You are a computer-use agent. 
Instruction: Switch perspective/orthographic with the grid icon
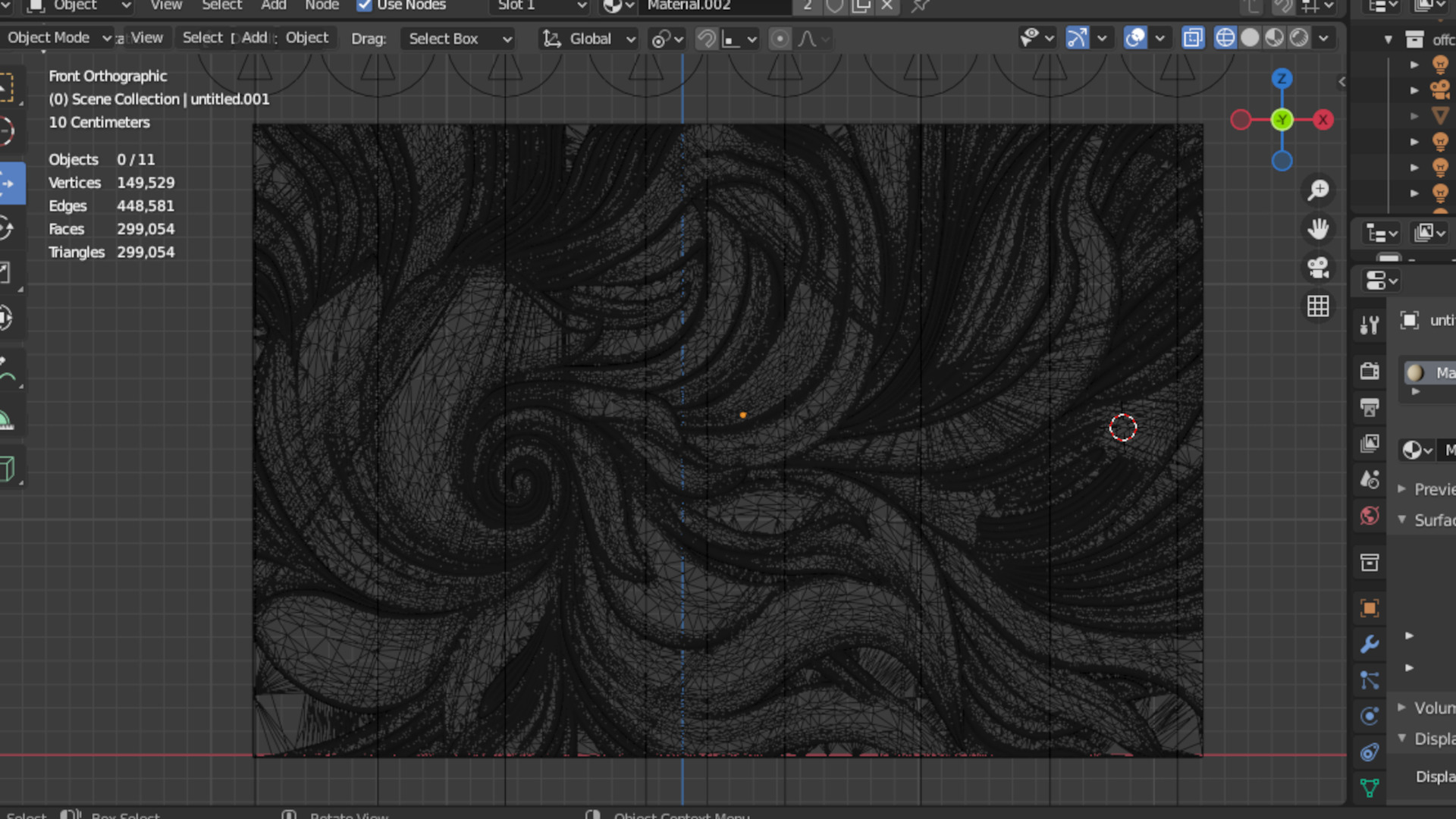coord(1318,306)
